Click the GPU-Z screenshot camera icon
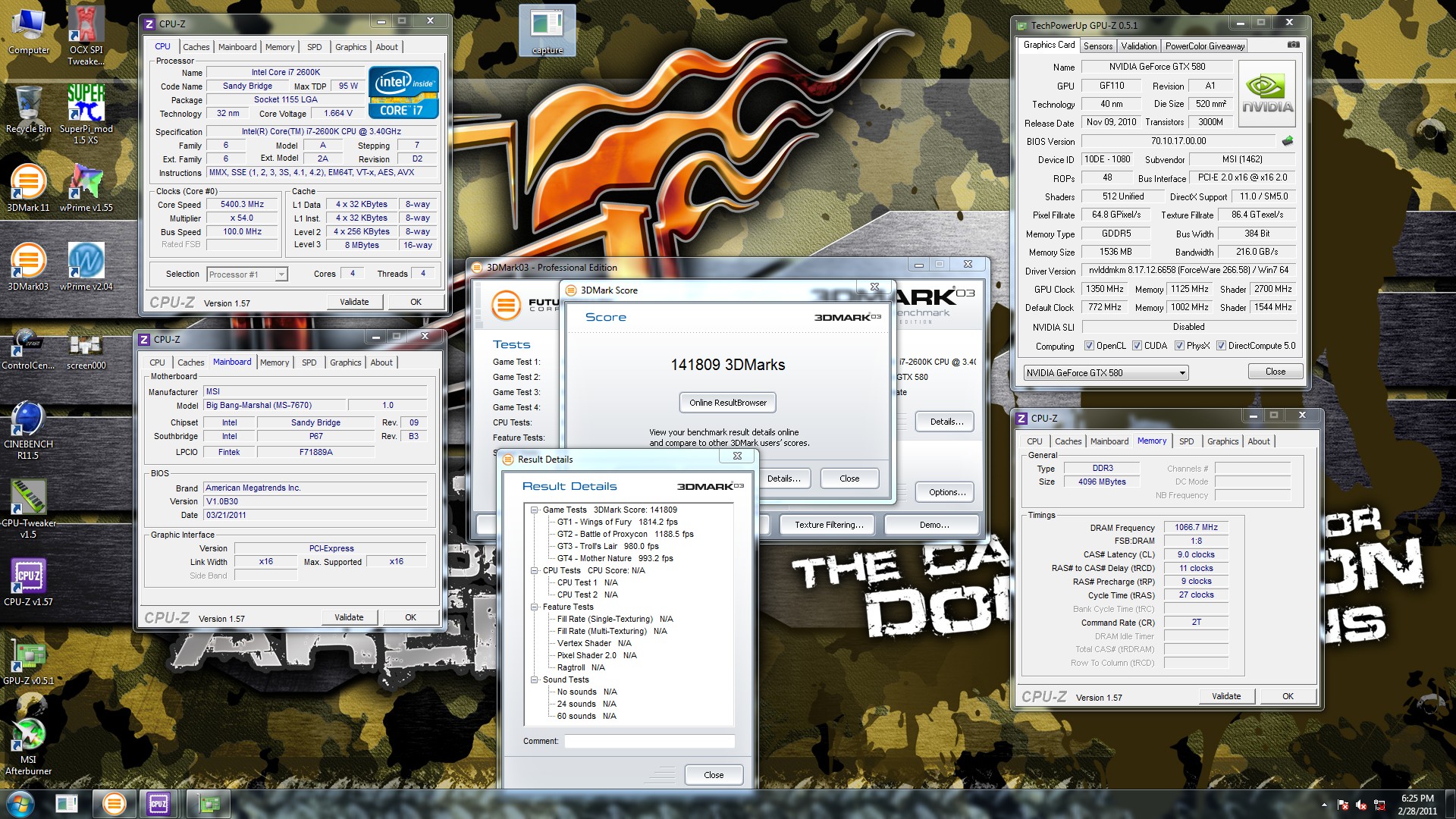The image size is (1456, 819). (x=1294, y=45)
